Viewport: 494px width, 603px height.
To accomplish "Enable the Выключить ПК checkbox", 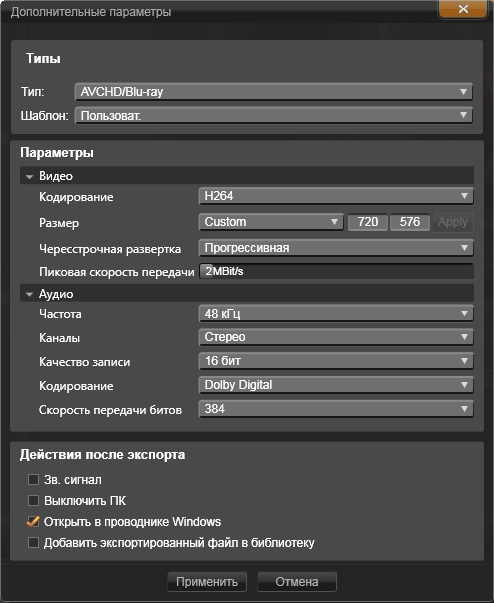I will pos(33,501).
